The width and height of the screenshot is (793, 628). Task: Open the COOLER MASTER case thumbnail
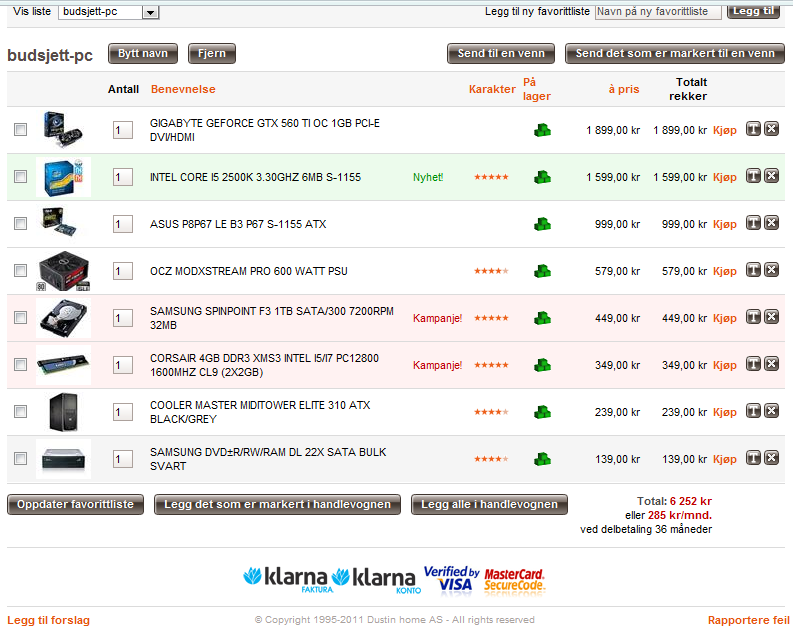point(64,412)
